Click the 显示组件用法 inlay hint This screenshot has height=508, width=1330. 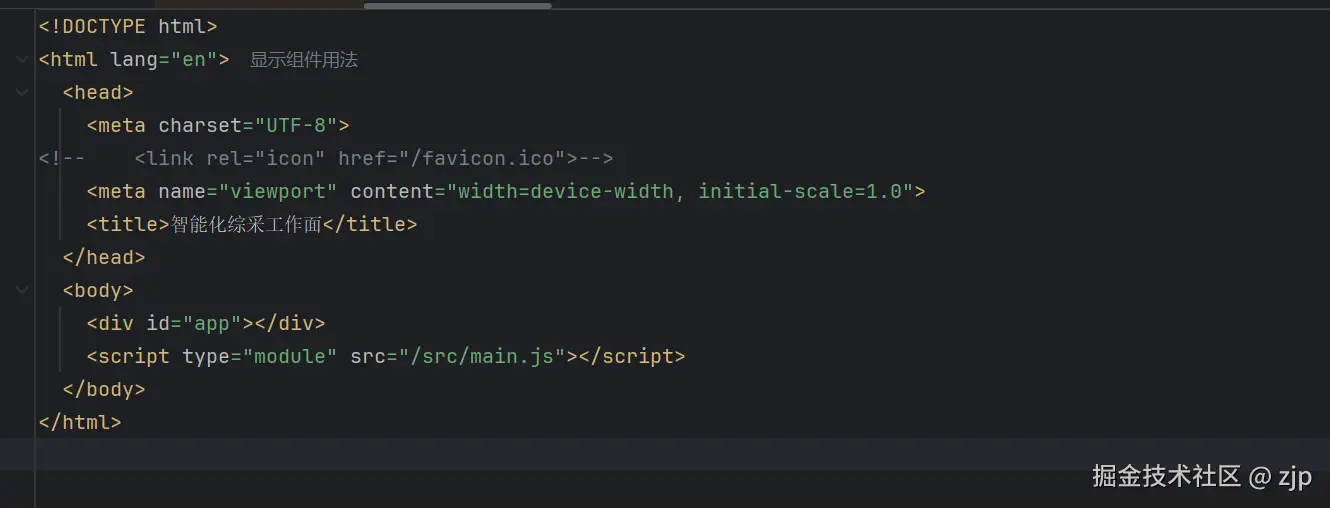tap(304, 60)
